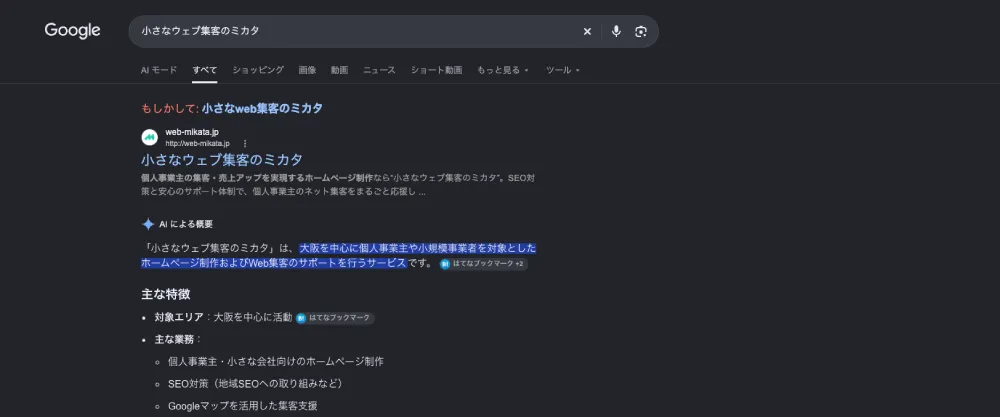Click the 個人事業主・小さな会社向けのホームページ制作 line

(x=276, y=362)
